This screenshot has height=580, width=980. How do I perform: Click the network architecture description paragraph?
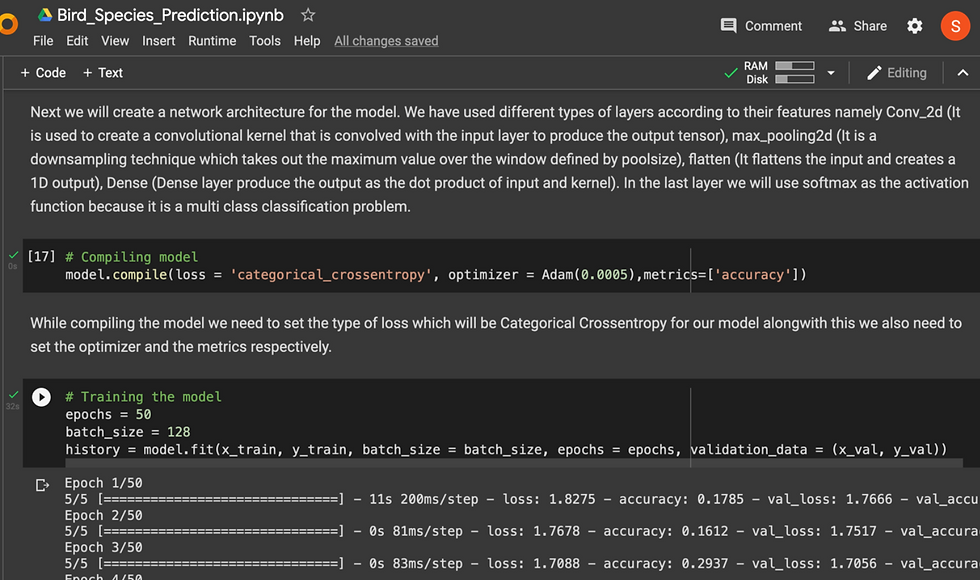click(499, 159)
